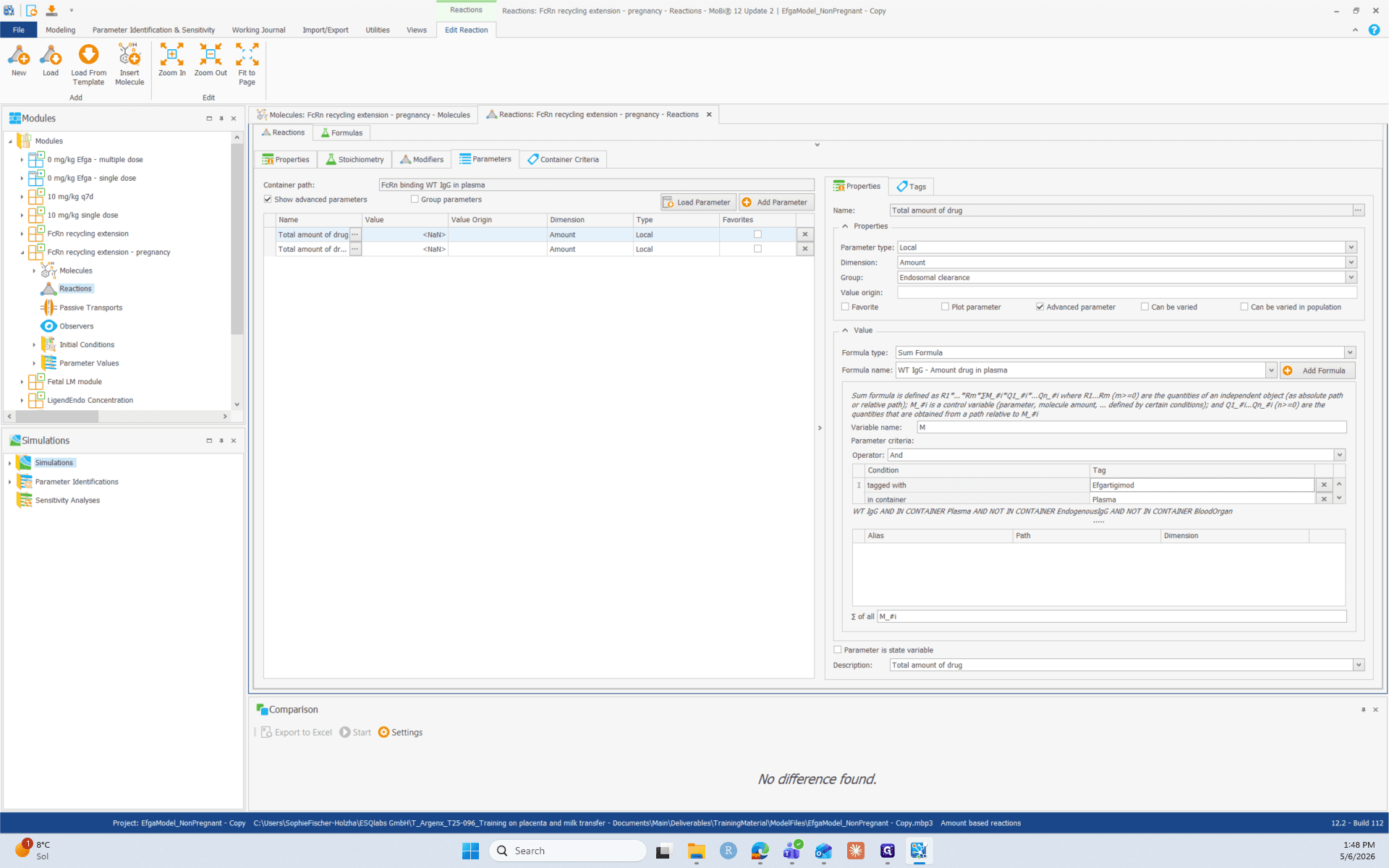Select Passive Transports in Modules tree
This screenshot has height=868, width=1389.
pos(90,307)
